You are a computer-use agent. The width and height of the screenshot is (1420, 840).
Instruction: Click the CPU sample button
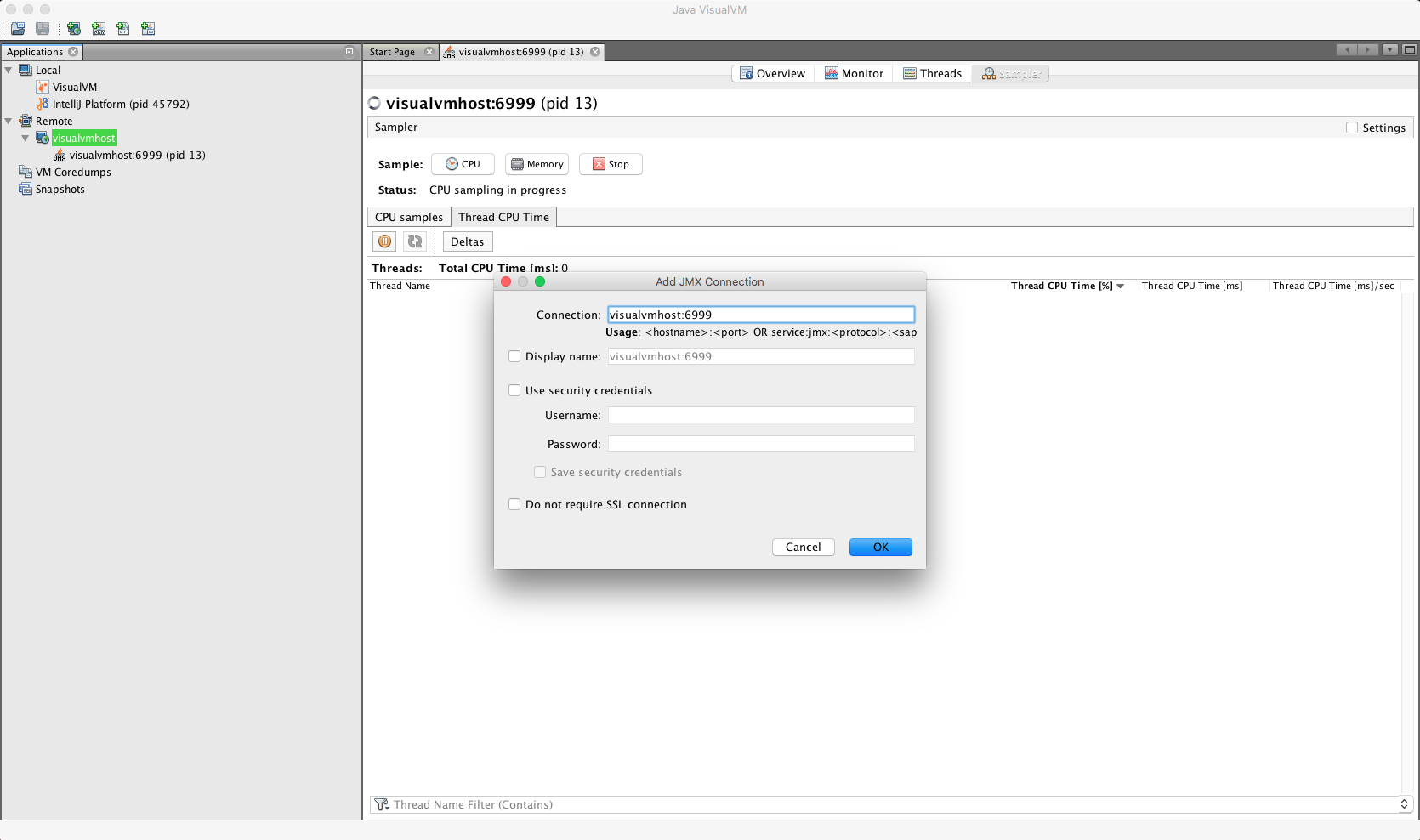pyautogui.click(x=463, y=164)
